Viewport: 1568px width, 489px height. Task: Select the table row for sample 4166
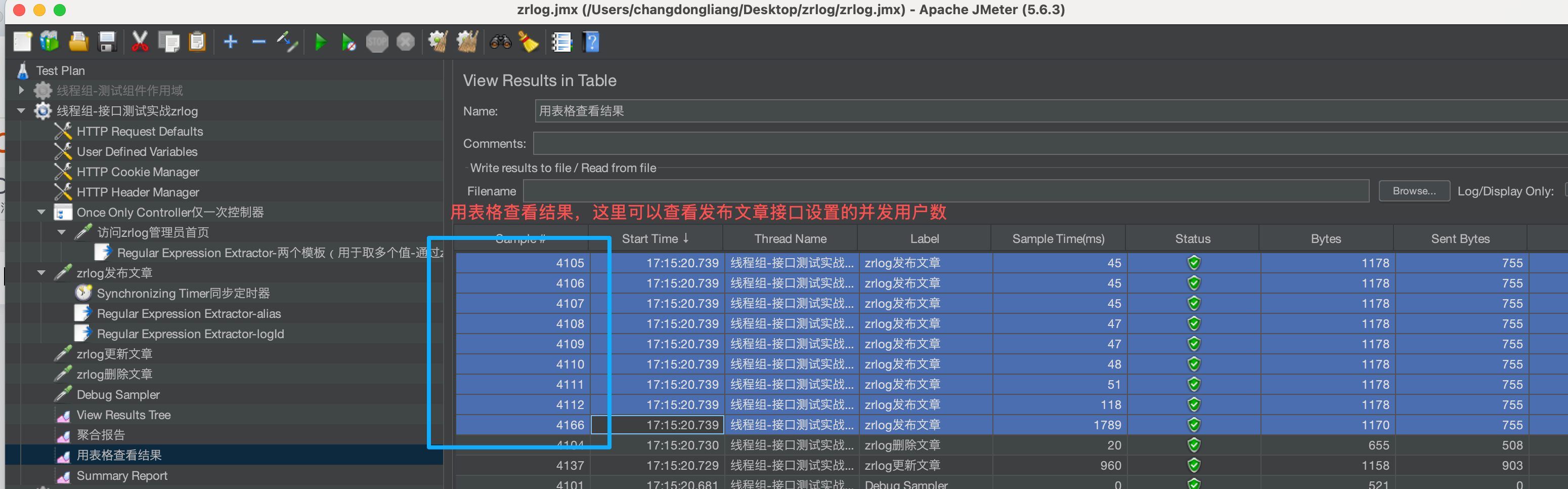pos(1012,424)
